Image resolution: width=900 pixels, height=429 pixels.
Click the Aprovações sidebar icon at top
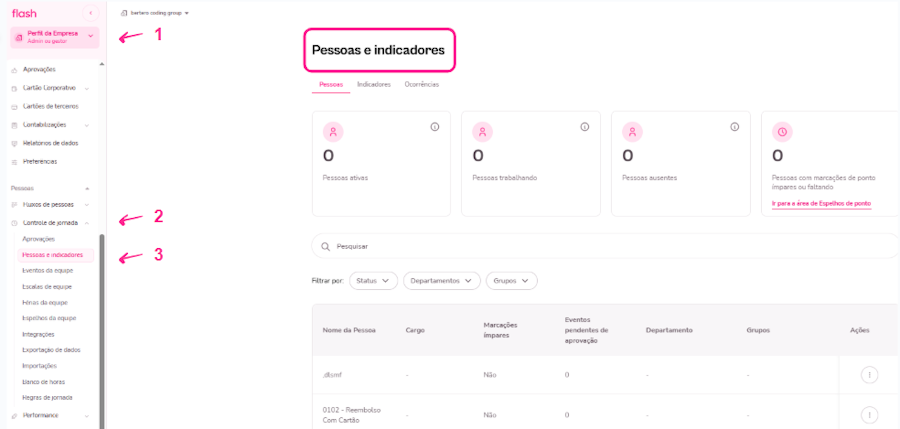[x=14, y=69]
